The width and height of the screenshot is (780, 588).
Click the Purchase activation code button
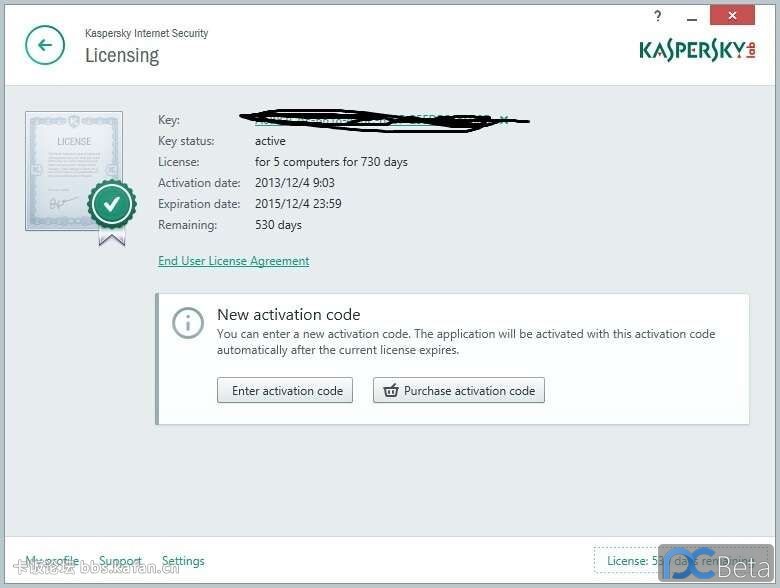(x=459, y=391)
